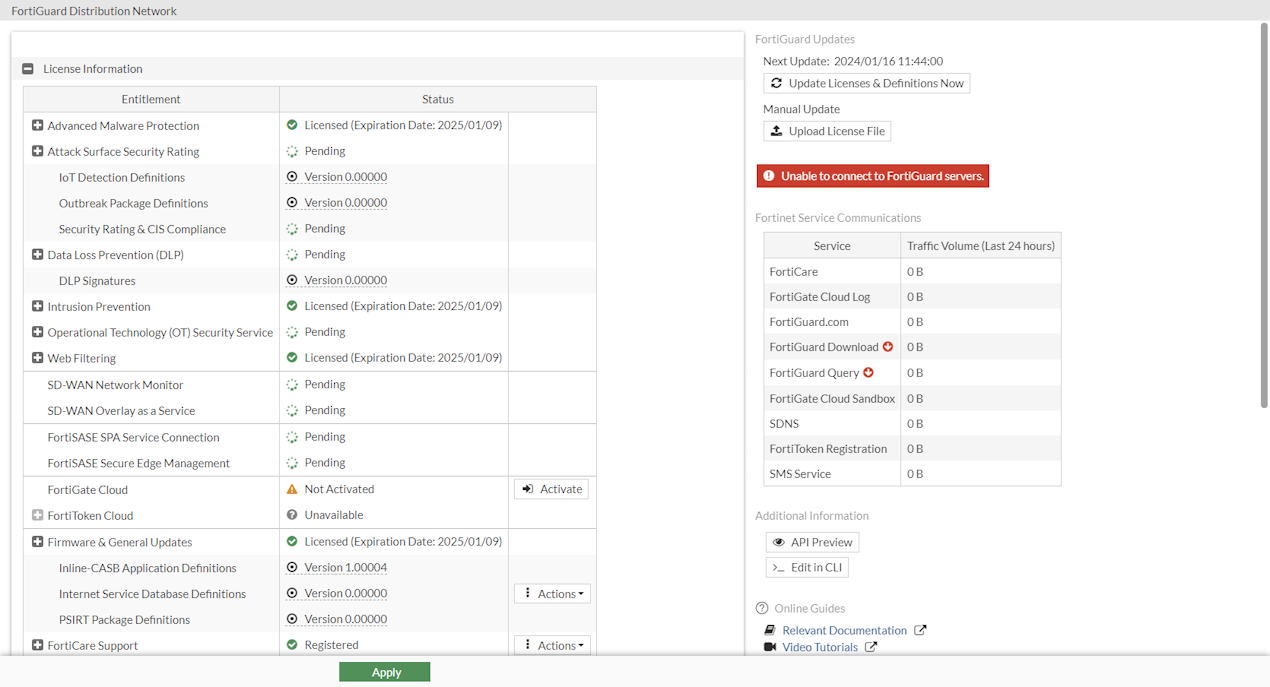The width and height of the screenshot is (1270, 687).
Task: Click green check icon for Advanced Malware Protection
Action: coord(292,125)
